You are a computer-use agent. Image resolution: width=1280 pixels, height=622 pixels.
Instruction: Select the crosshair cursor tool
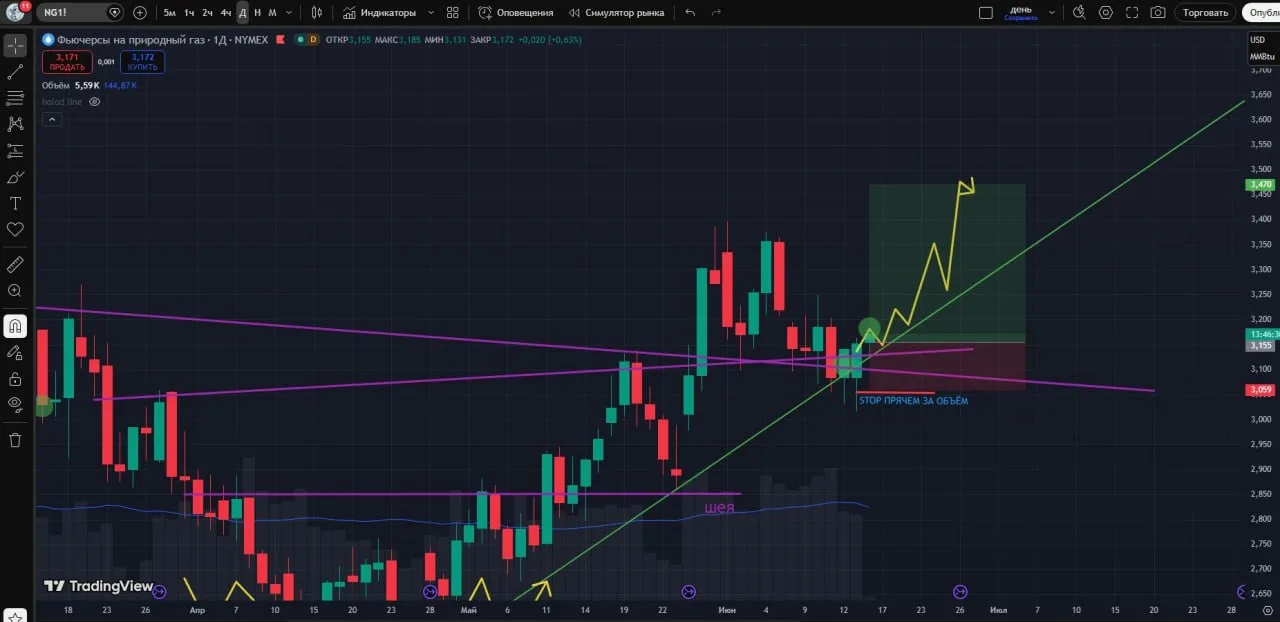15,46
